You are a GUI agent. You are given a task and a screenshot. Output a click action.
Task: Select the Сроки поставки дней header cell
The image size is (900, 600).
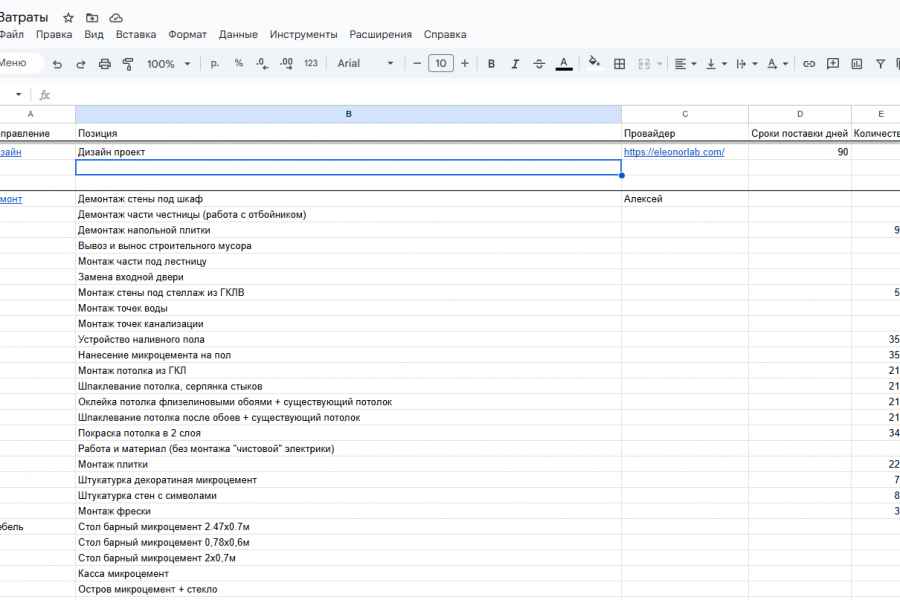tap(800, 133)
